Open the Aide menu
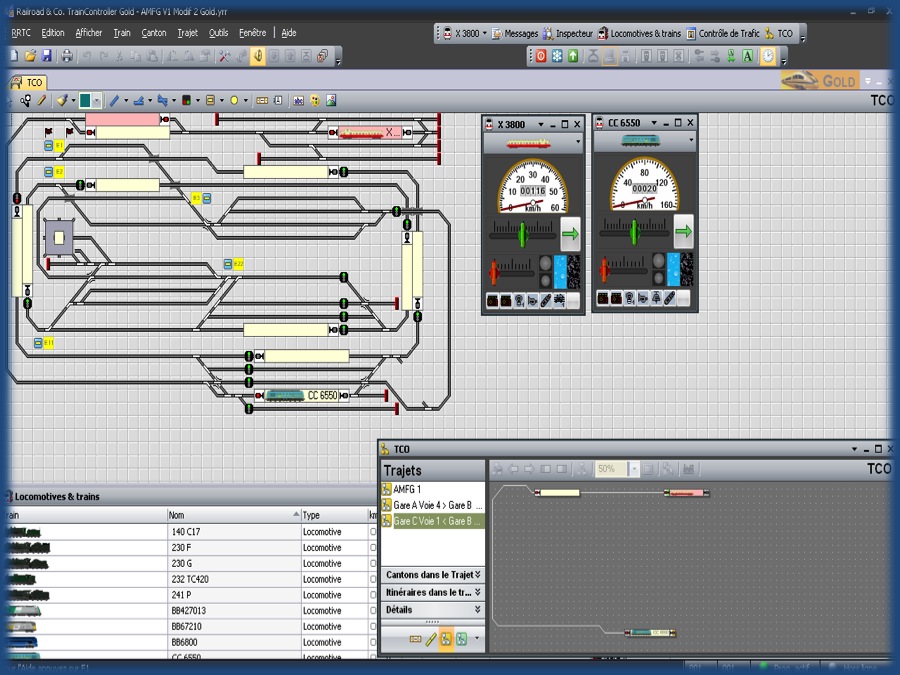 [289, 33]
